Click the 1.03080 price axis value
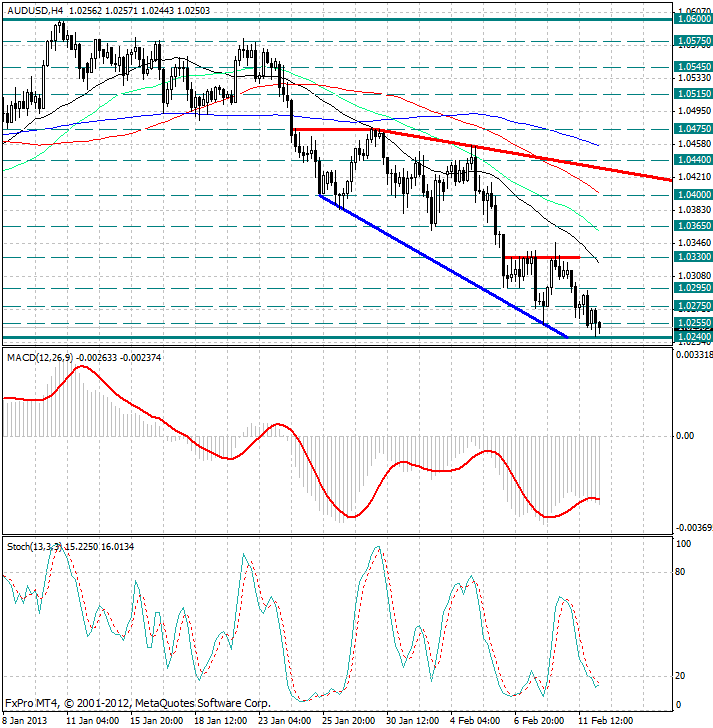 point(694,276)
